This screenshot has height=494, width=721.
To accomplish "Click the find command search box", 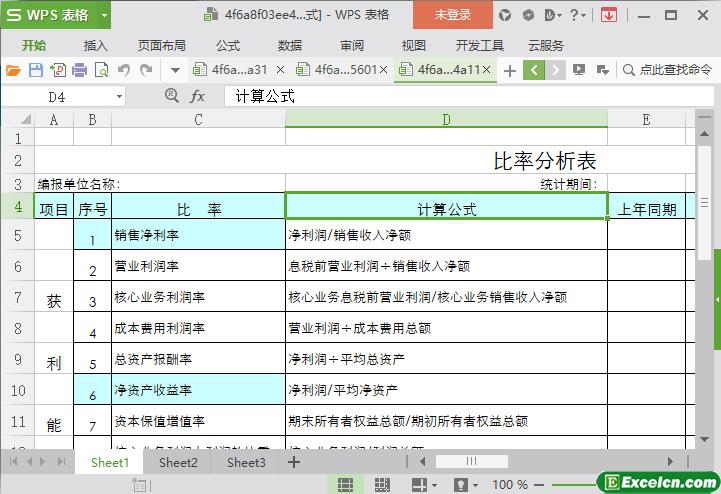I will [x=667, y=70].
